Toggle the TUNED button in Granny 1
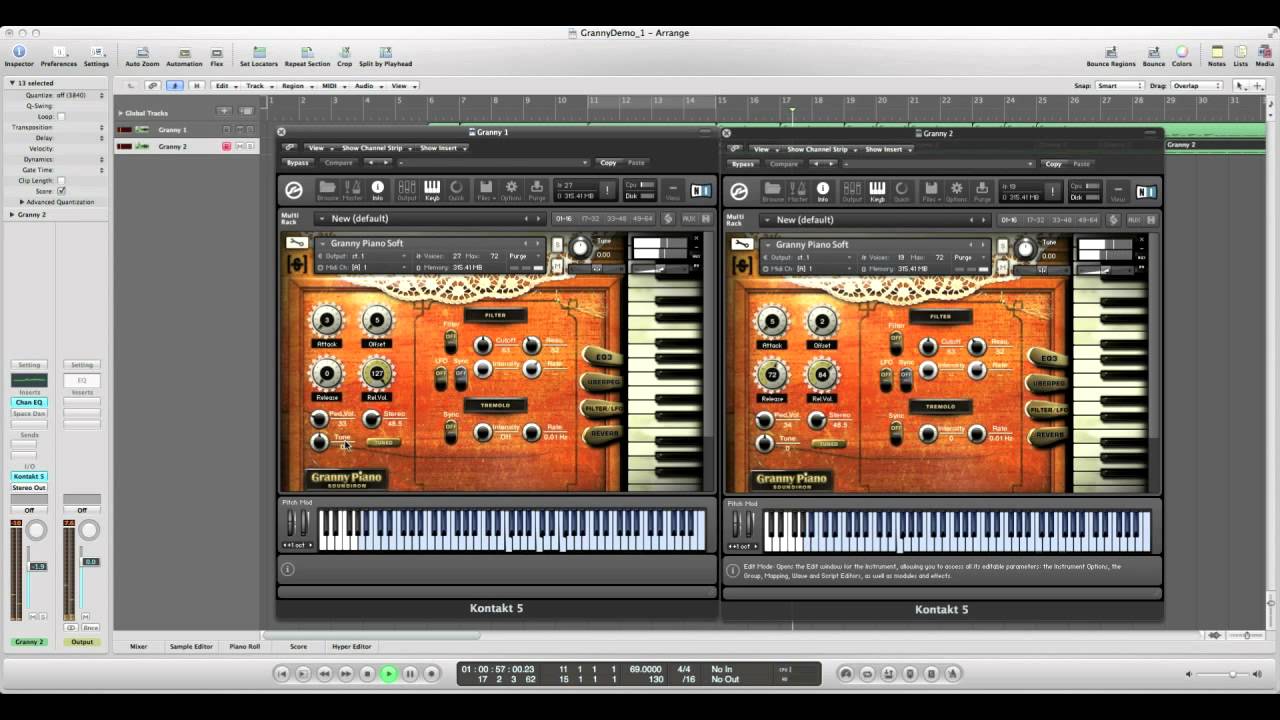1280x720 pixels. point(381,442)
